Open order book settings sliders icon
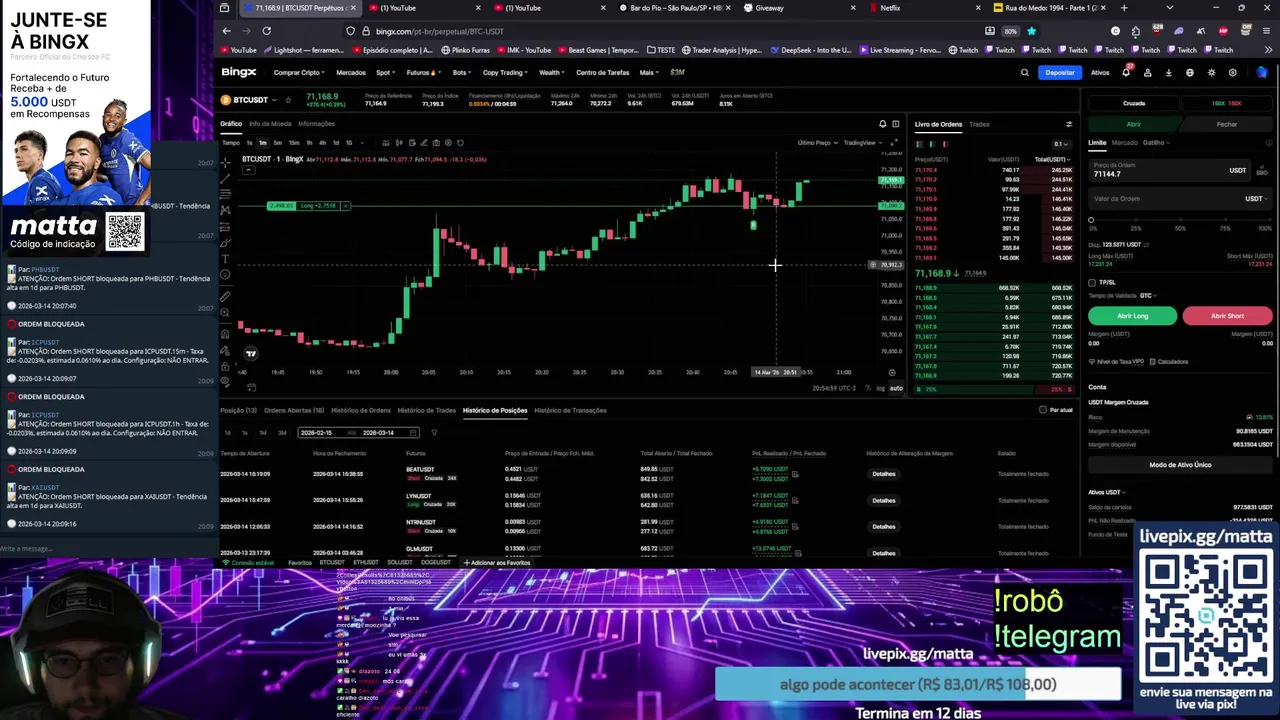 pos(1068,124)
